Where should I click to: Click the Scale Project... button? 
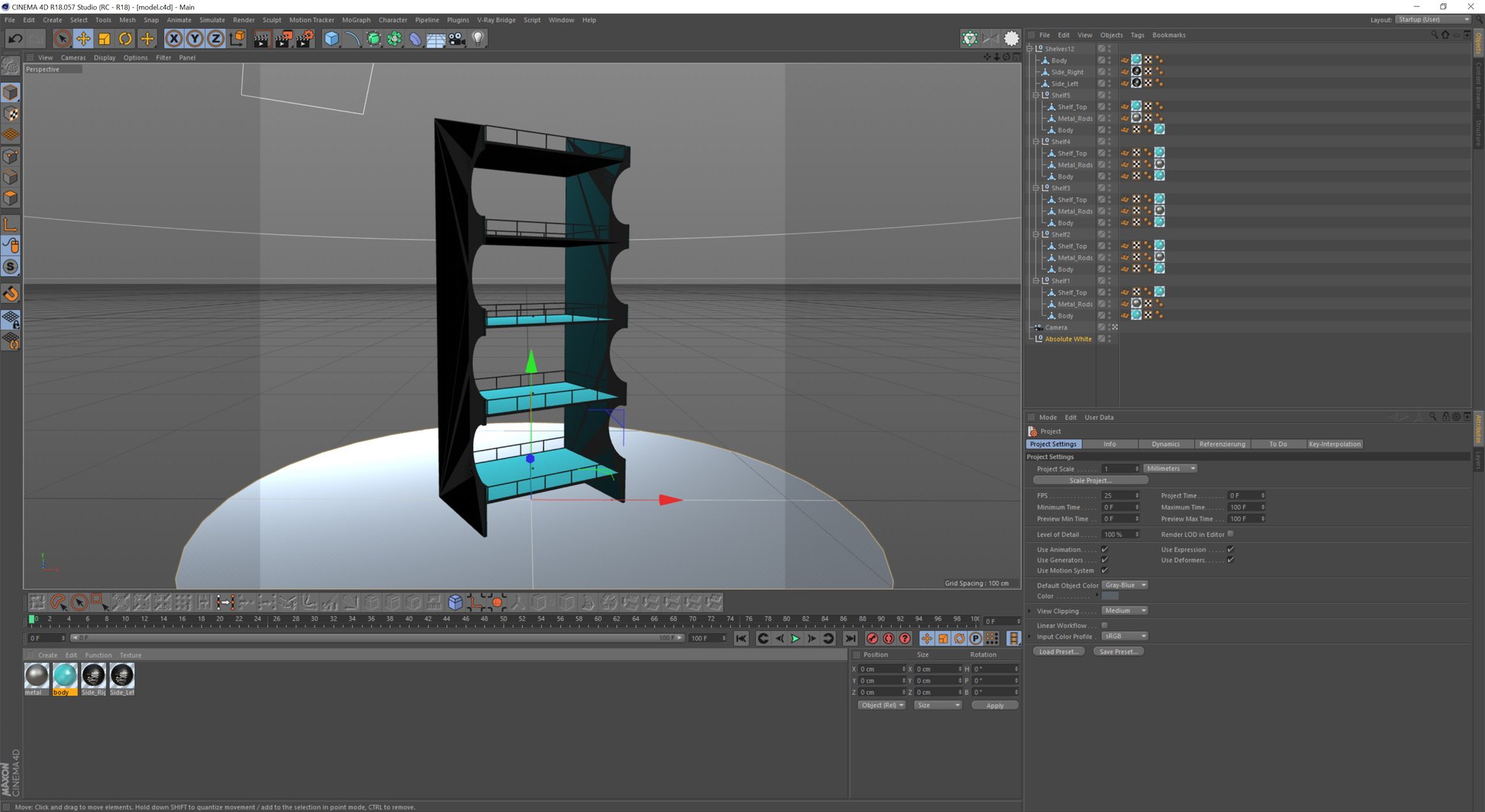(x=1090, y=481)
